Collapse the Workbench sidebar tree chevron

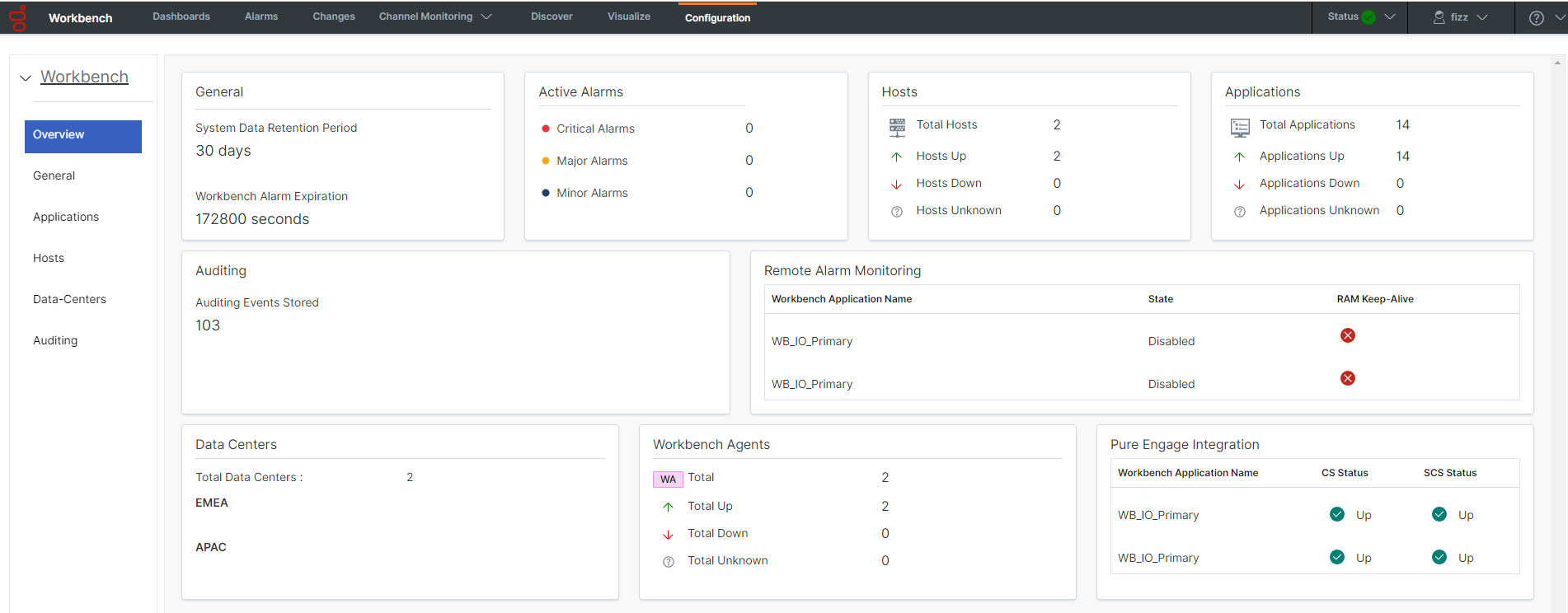(x=26, y=78)
